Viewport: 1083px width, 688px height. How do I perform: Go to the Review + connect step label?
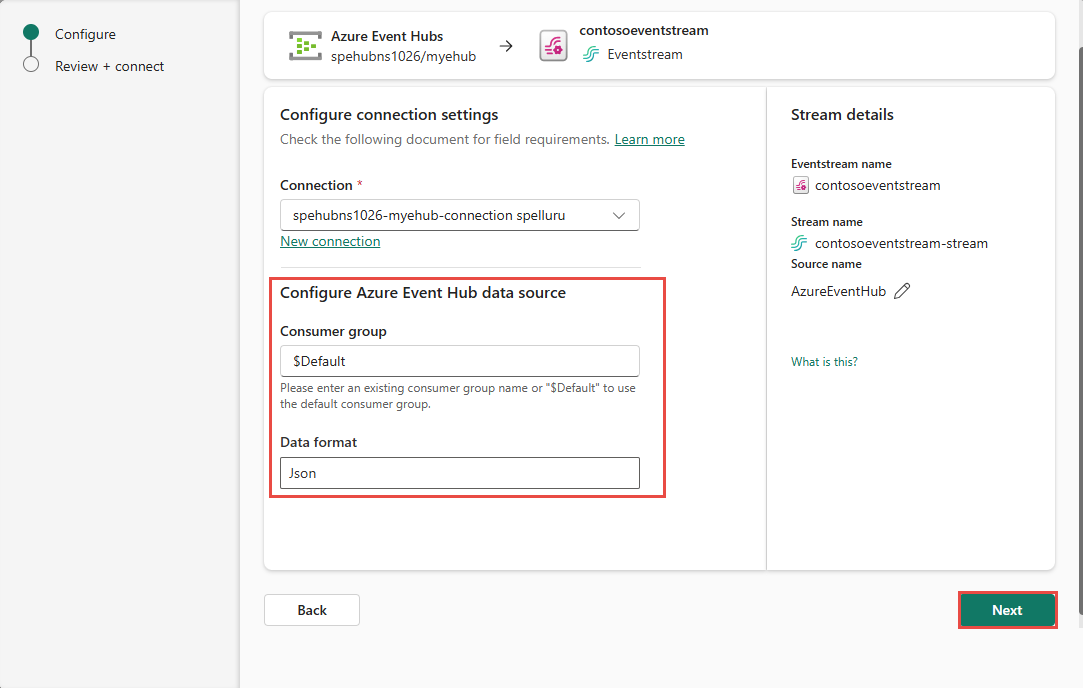click(x=110, y=66)
